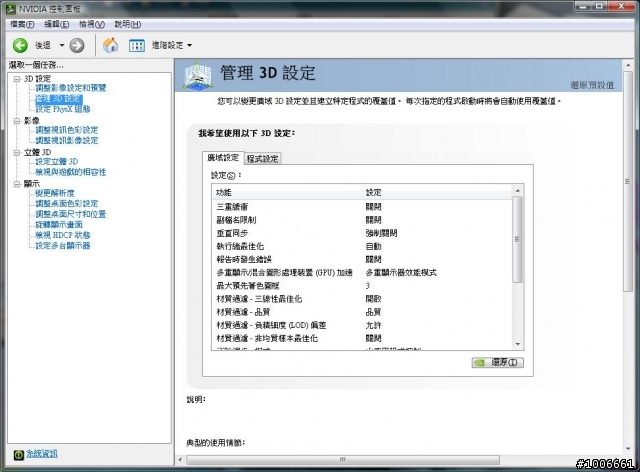Image resolution: width=640 pixels, height=472 pixels.
Task: Open the 系統資訊 link
Action: coord(42,454)
